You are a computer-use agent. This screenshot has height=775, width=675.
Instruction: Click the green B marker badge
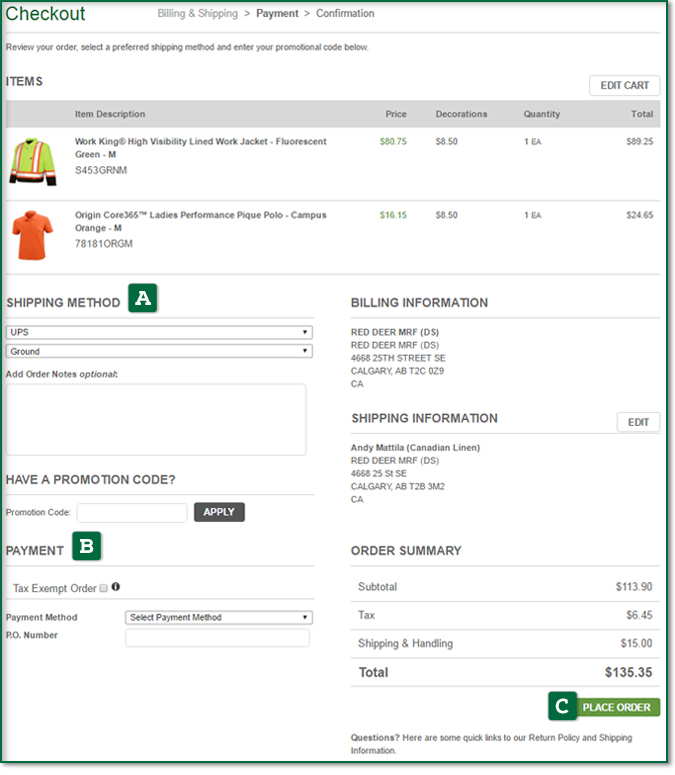point(88,546)
